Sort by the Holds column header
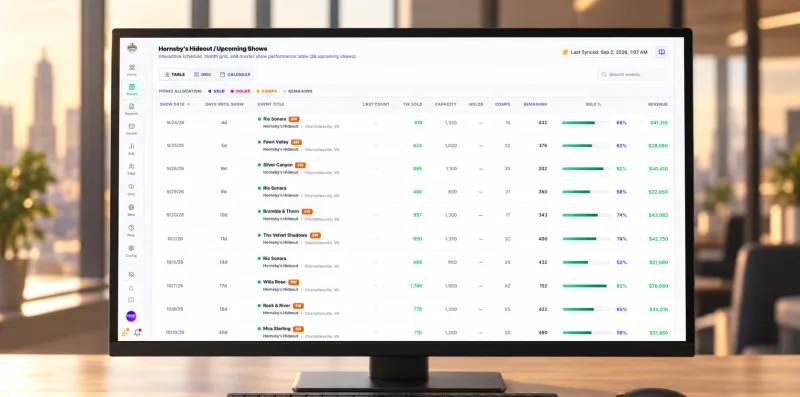The width and height of the screenshot is (800, 397). [476, 105]
